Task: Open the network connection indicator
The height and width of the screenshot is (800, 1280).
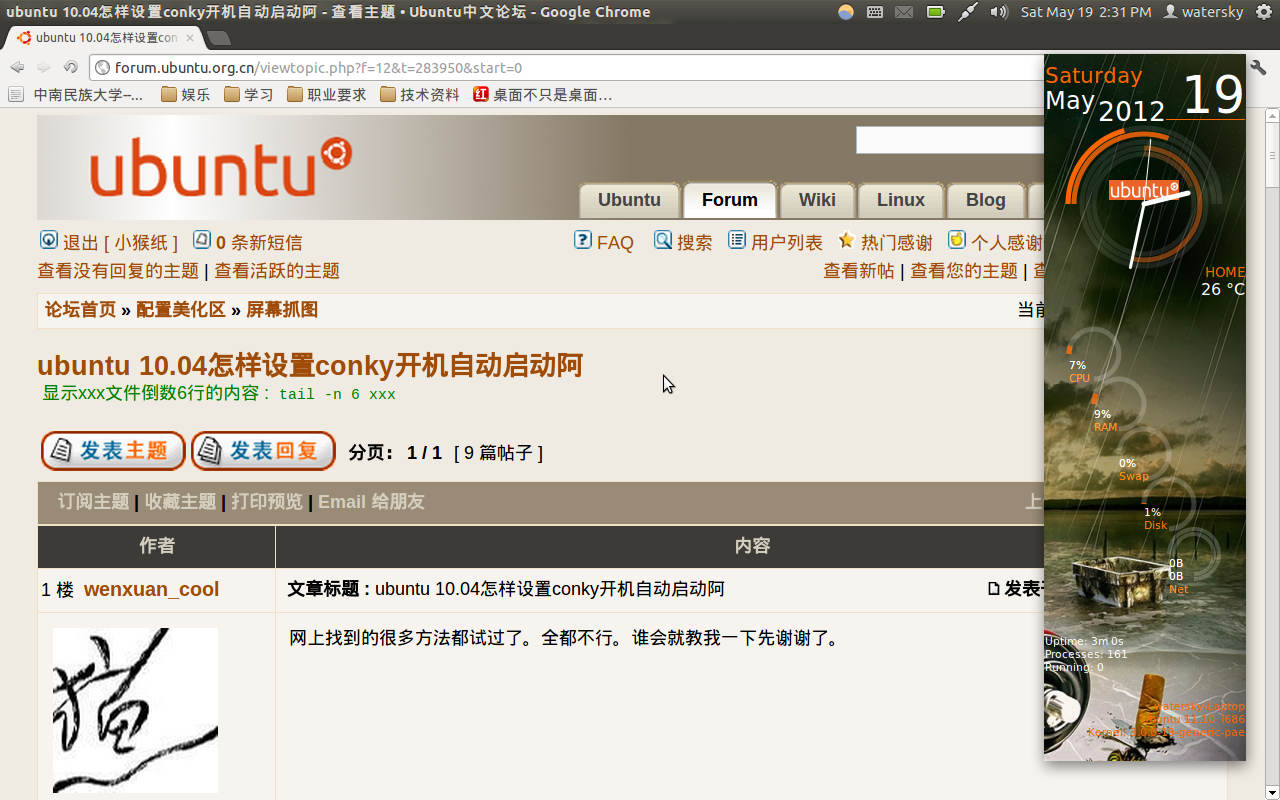Action: [967, 12]
